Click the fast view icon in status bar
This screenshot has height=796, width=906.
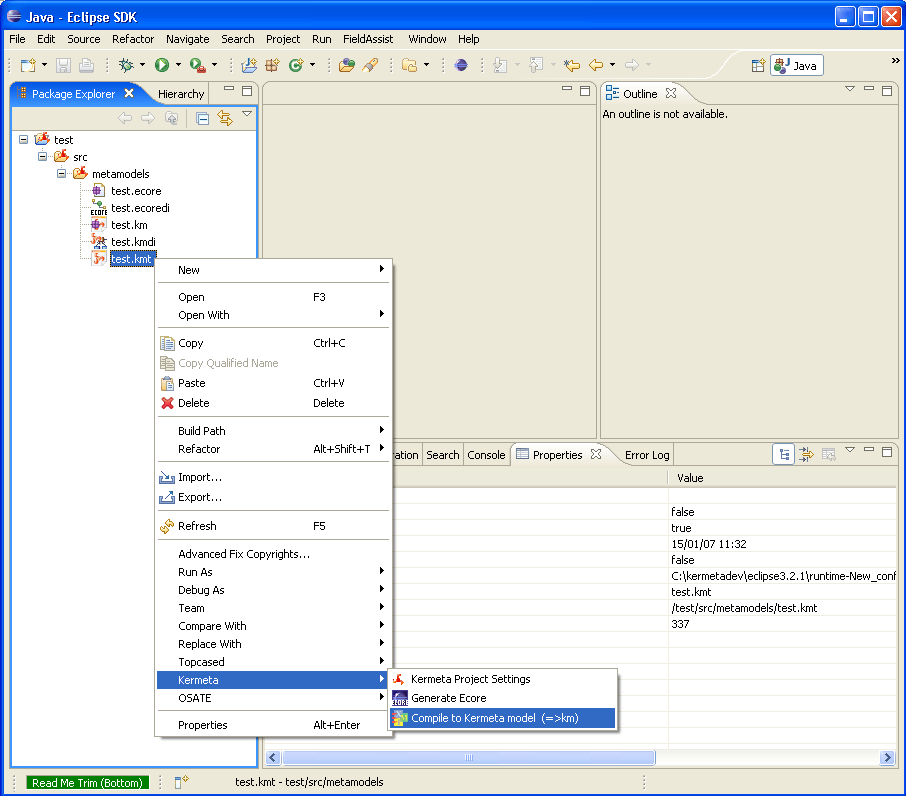pyautogui.click(x=181, y=782)
